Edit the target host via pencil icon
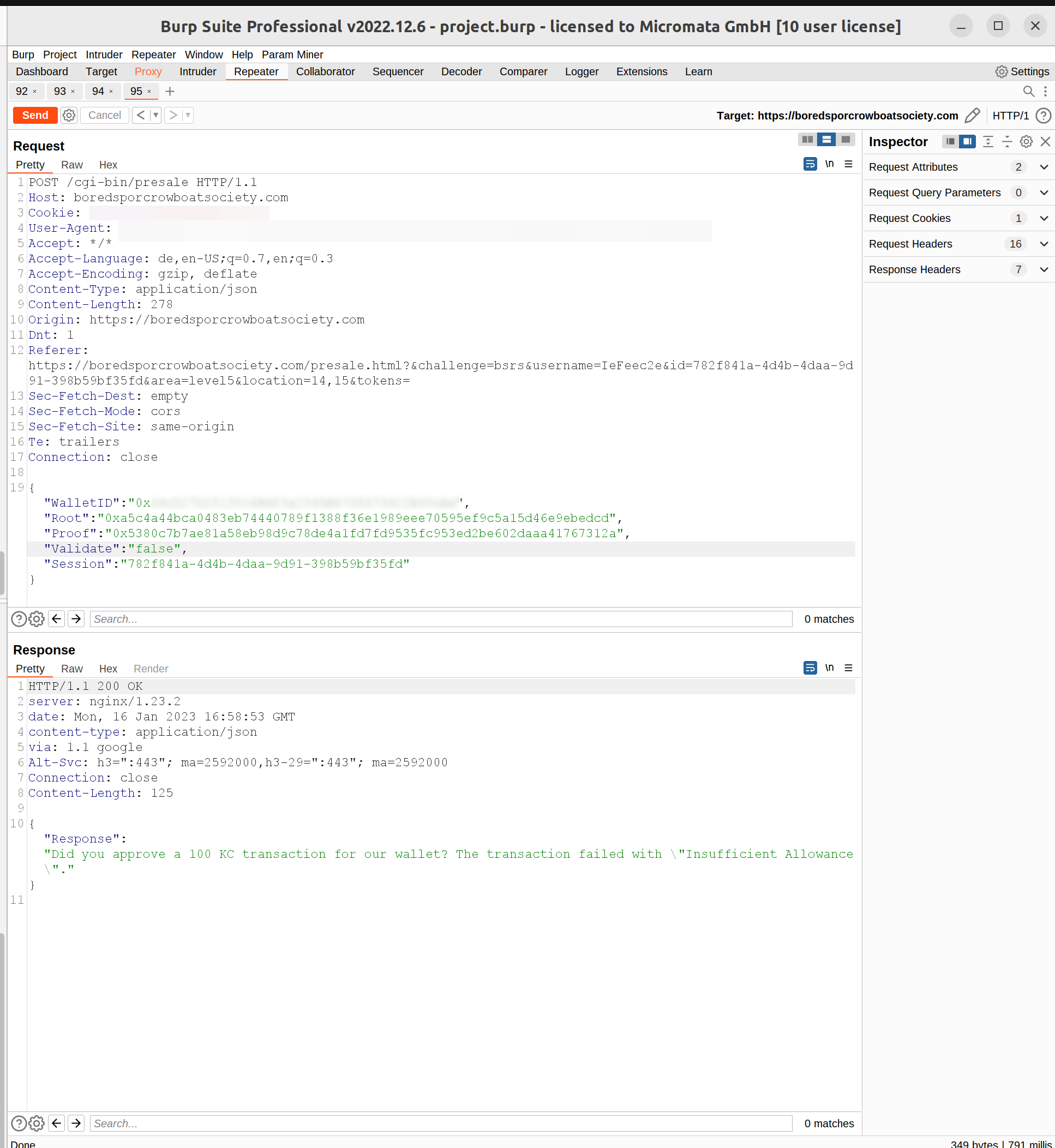 click(973, 115)
